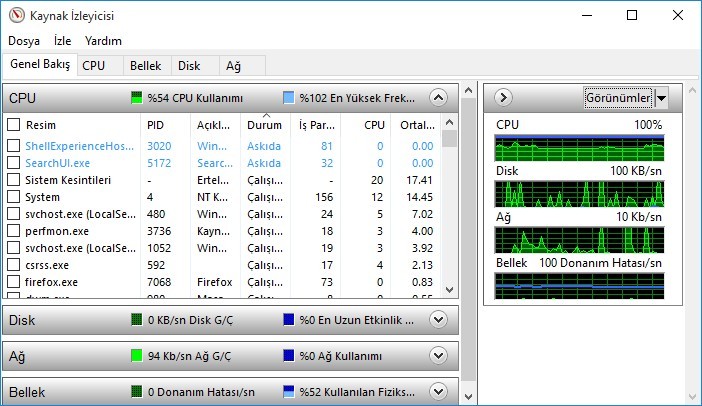Switch to the Ağ tab
Screen dimensions: 702x406
pyautogui.click(x=242, y=66)
